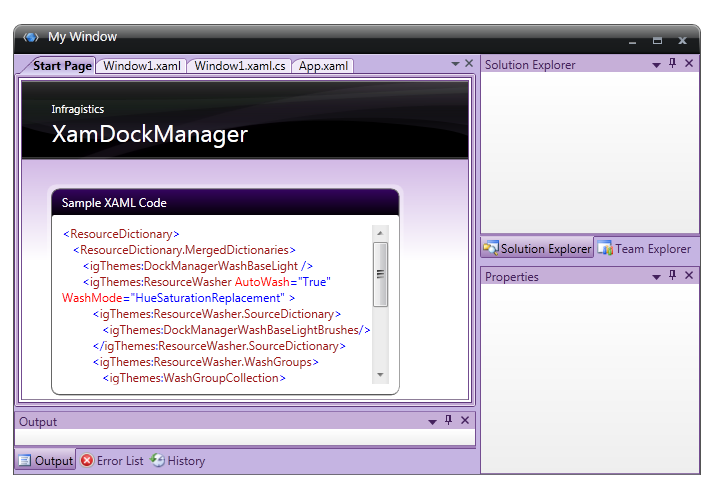Click the AutoWash="True" attribute text
Screen dimensions: 715x500
283,282
